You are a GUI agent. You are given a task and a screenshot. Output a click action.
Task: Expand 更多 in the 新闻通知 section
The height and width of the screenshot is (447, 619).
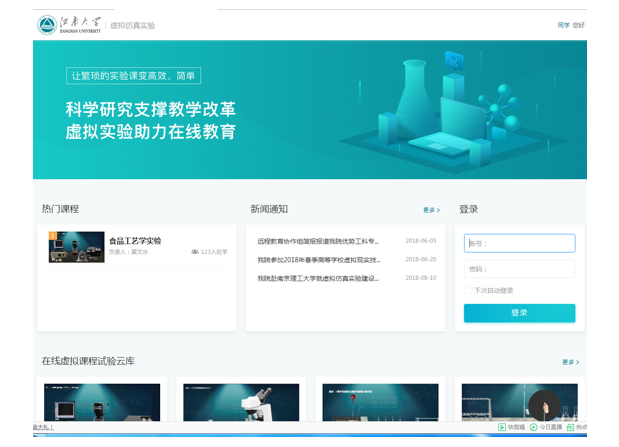[430, 210]
